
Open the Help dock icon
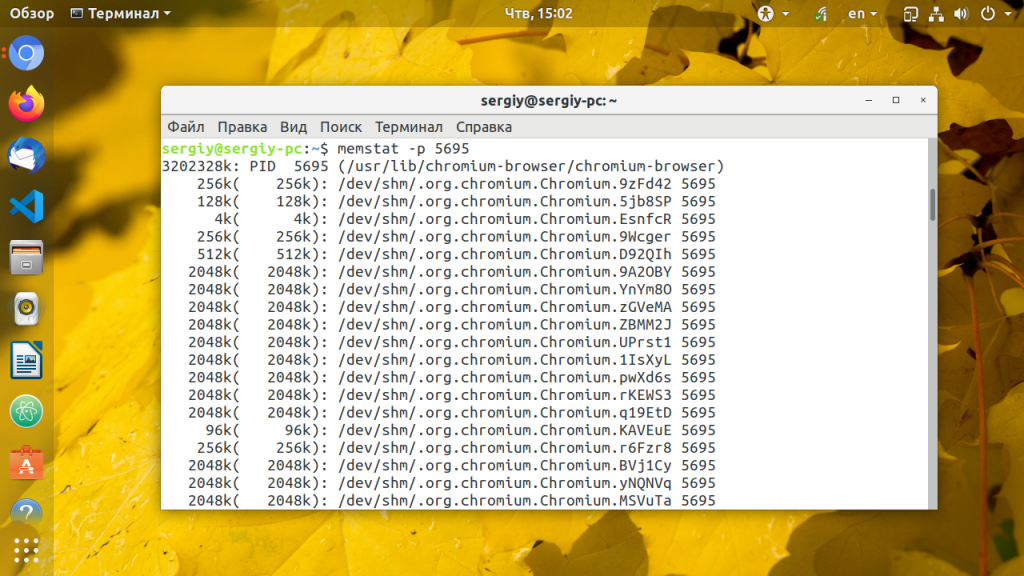point(26,513)
